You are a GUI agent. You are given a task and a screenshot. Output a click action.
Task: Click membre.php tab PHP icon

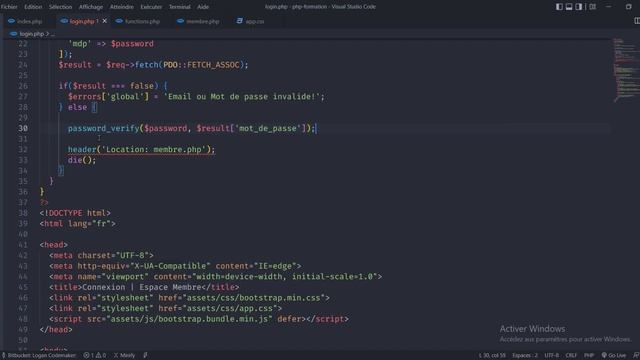point(180,21)
